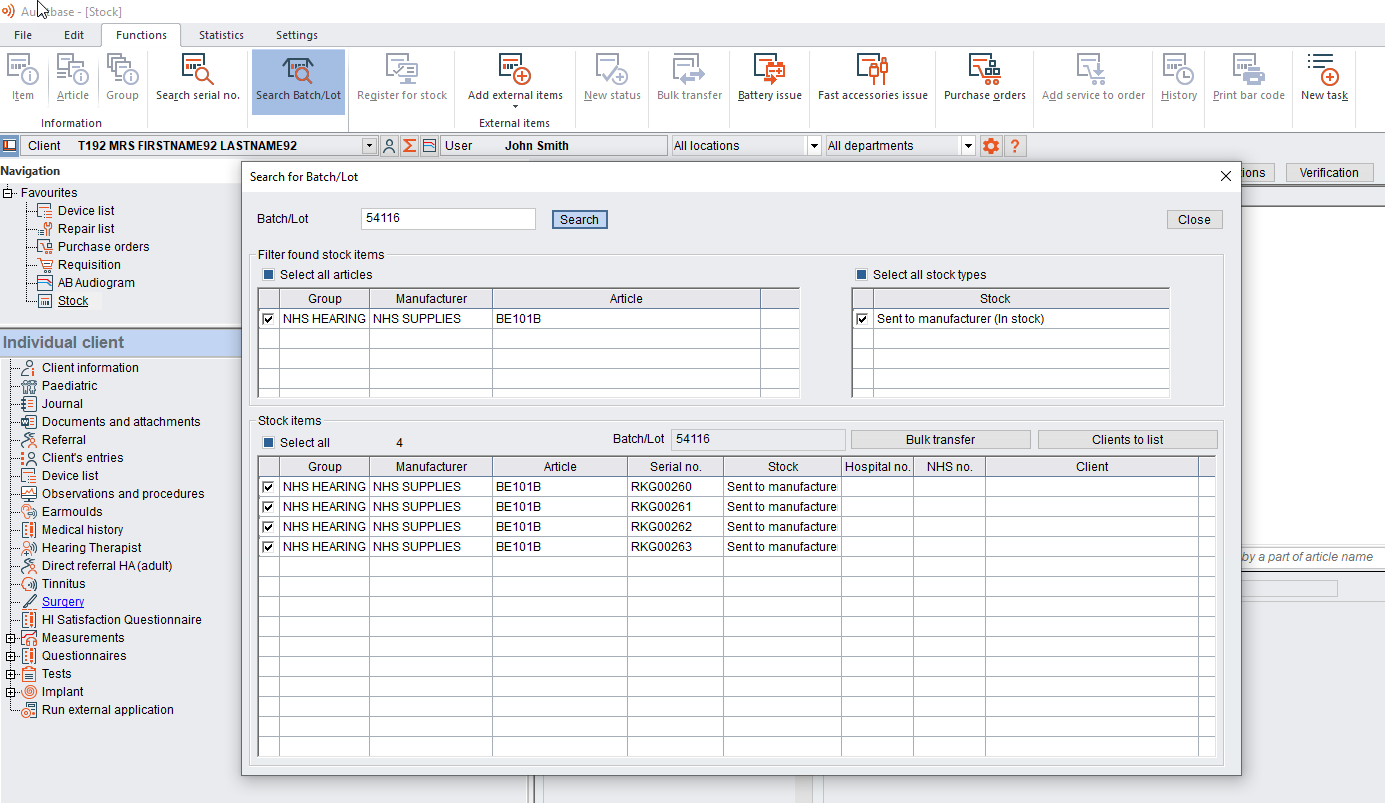Uncheck stock item RKG00262
1385x803 pixels.
tap(267, 527)
